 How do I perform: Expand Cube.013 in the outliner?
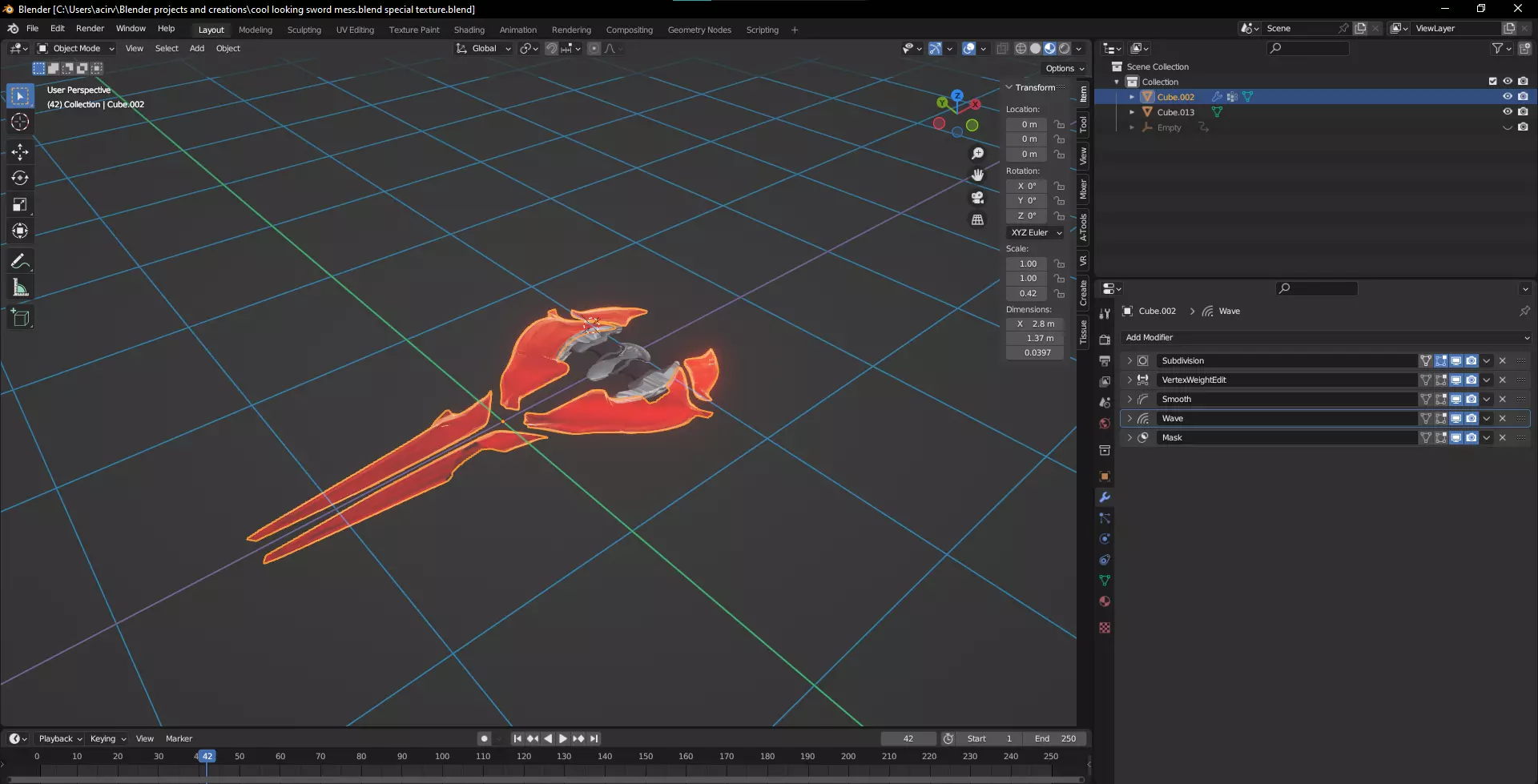point(1131,112)
